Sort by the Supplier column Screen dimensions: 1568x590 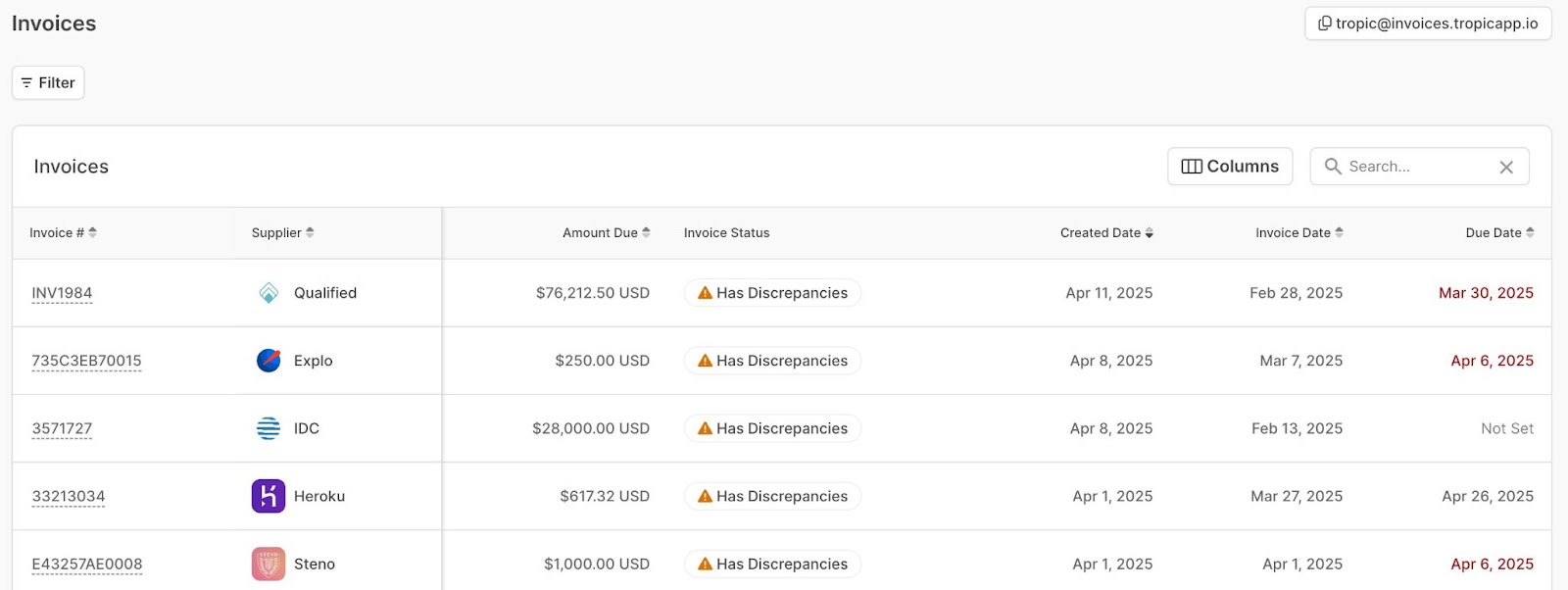point(282,233)
